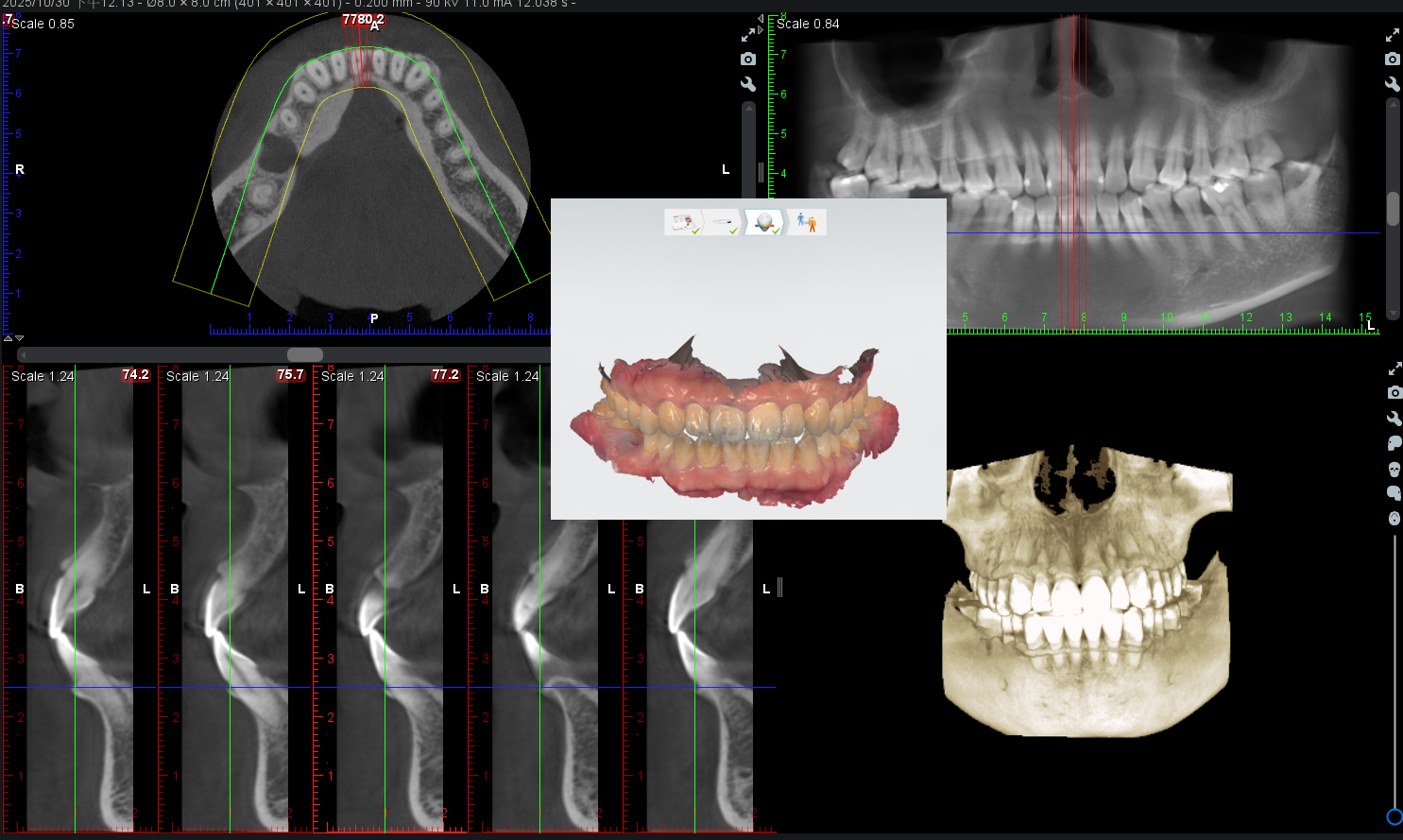
Task: Select the occlusal view orientation icon
Action: pos(1394,519)
